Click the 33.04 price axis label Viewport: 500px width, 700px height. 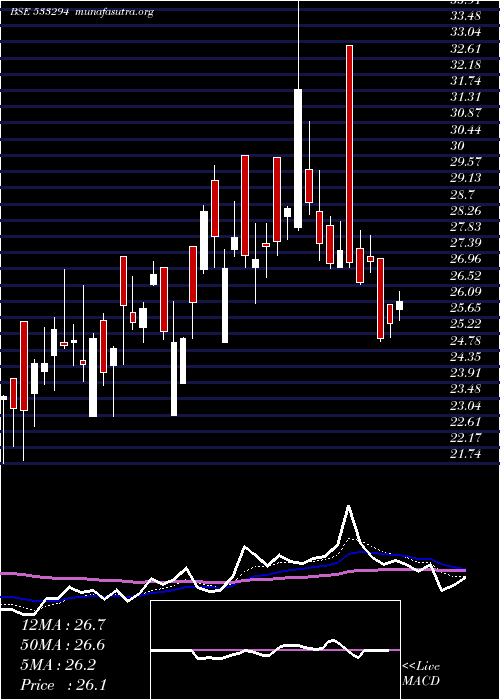466,32
